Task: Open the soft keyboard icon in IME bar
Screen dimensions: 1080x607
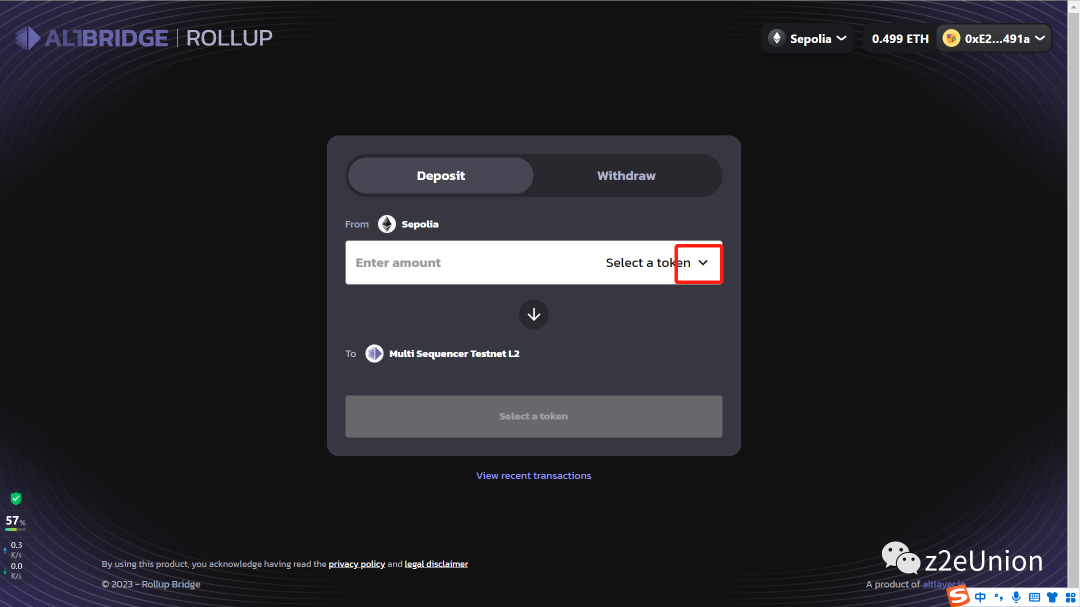Action: [1034, 597]
